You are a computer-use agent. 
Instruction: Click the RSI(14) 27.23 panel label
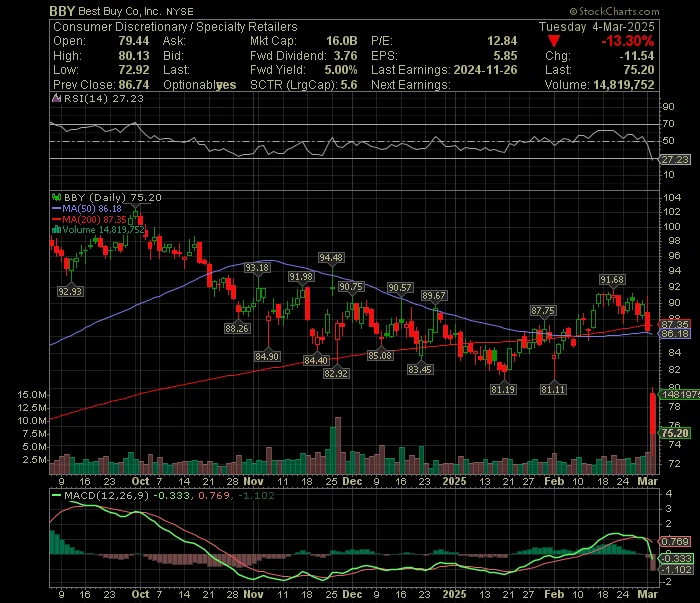point(104,99)
